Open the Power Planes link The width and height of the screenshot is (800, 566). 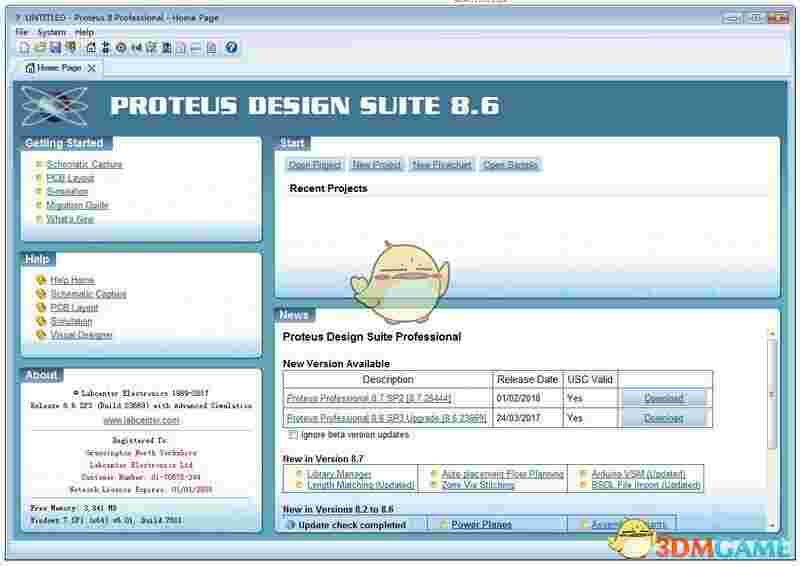[x=481, y=525]
